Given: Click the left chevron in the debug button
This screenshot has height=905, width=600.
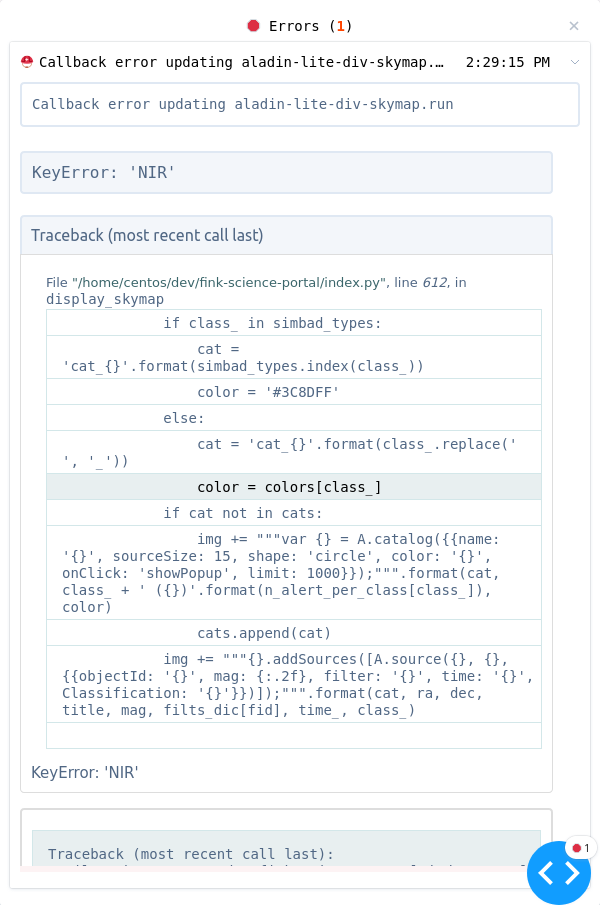Looking at the screenshot, I should click(x=548, y=873).
